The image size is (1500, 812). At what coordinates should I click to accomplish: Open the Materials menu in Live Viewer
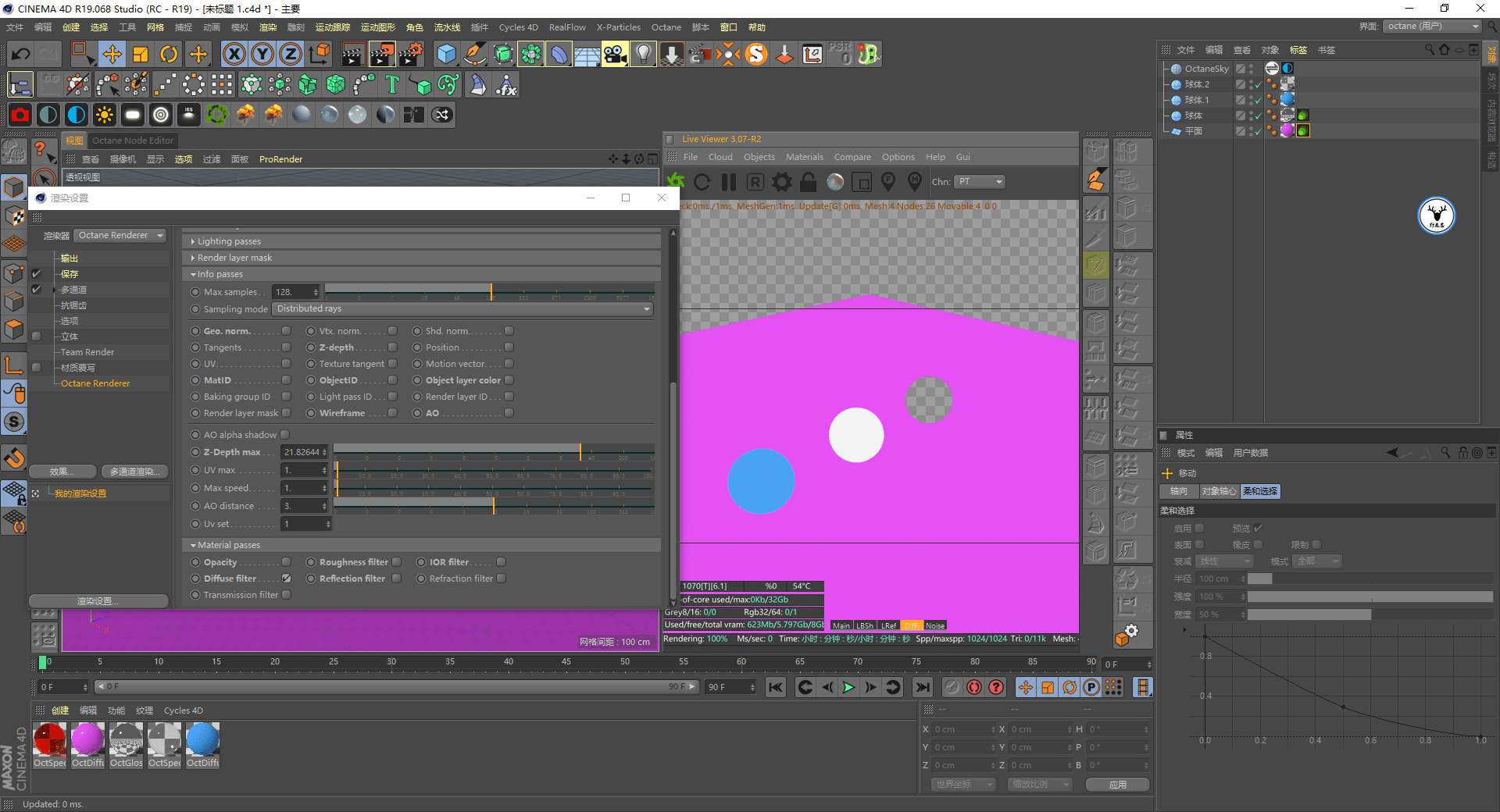tap(804, 157)
